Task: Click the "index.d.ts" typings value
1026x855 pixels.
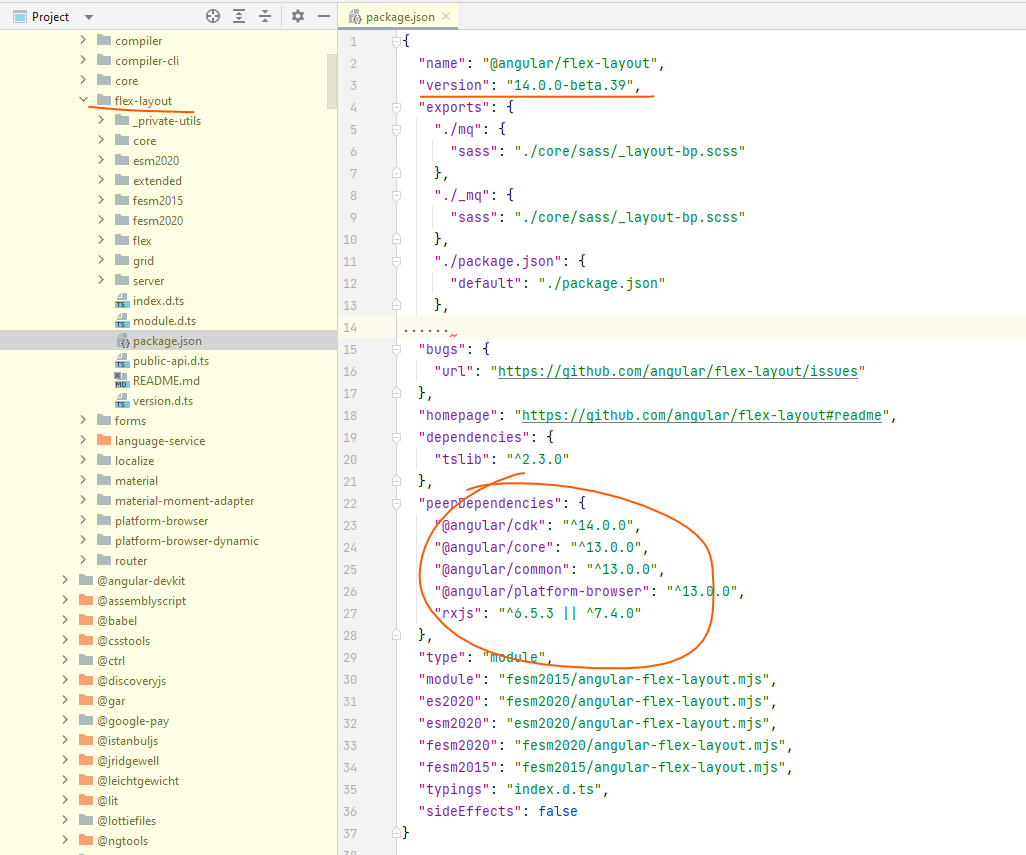Action: (x=554, y=790)
